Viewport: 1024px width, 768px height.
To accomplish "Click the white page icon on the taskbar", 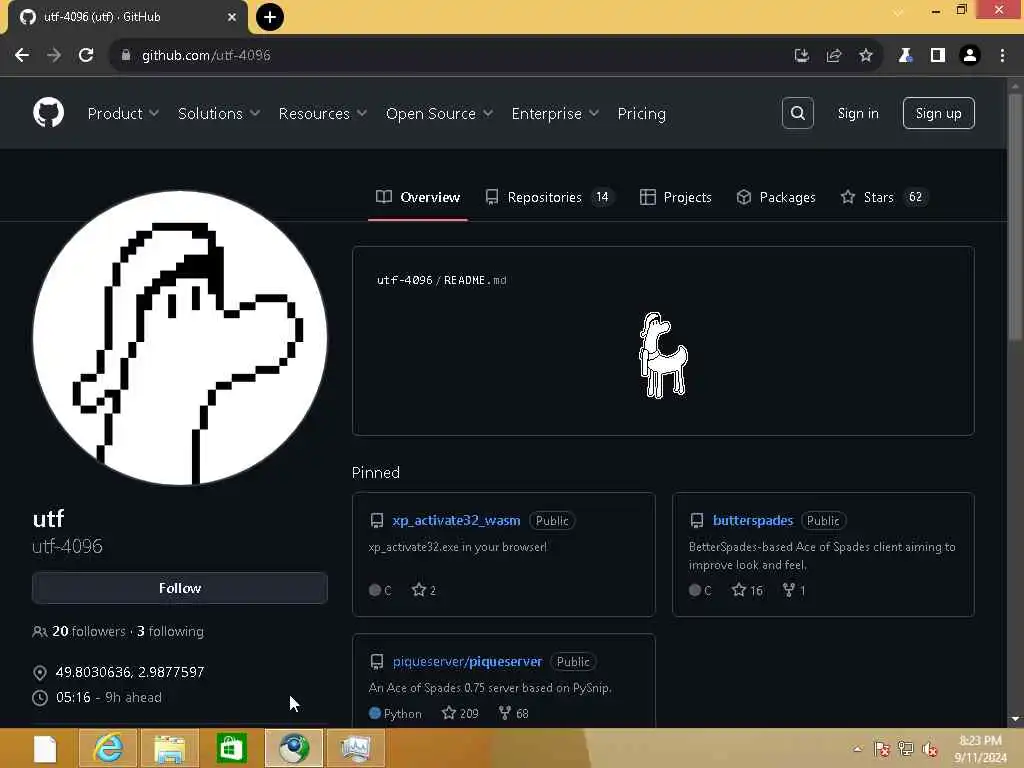I will 45,748.
